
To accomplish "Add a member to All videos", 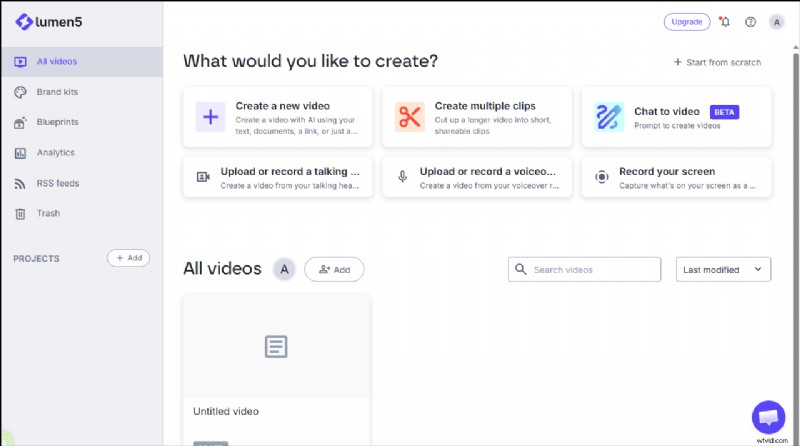I will [x=334, y=269].
